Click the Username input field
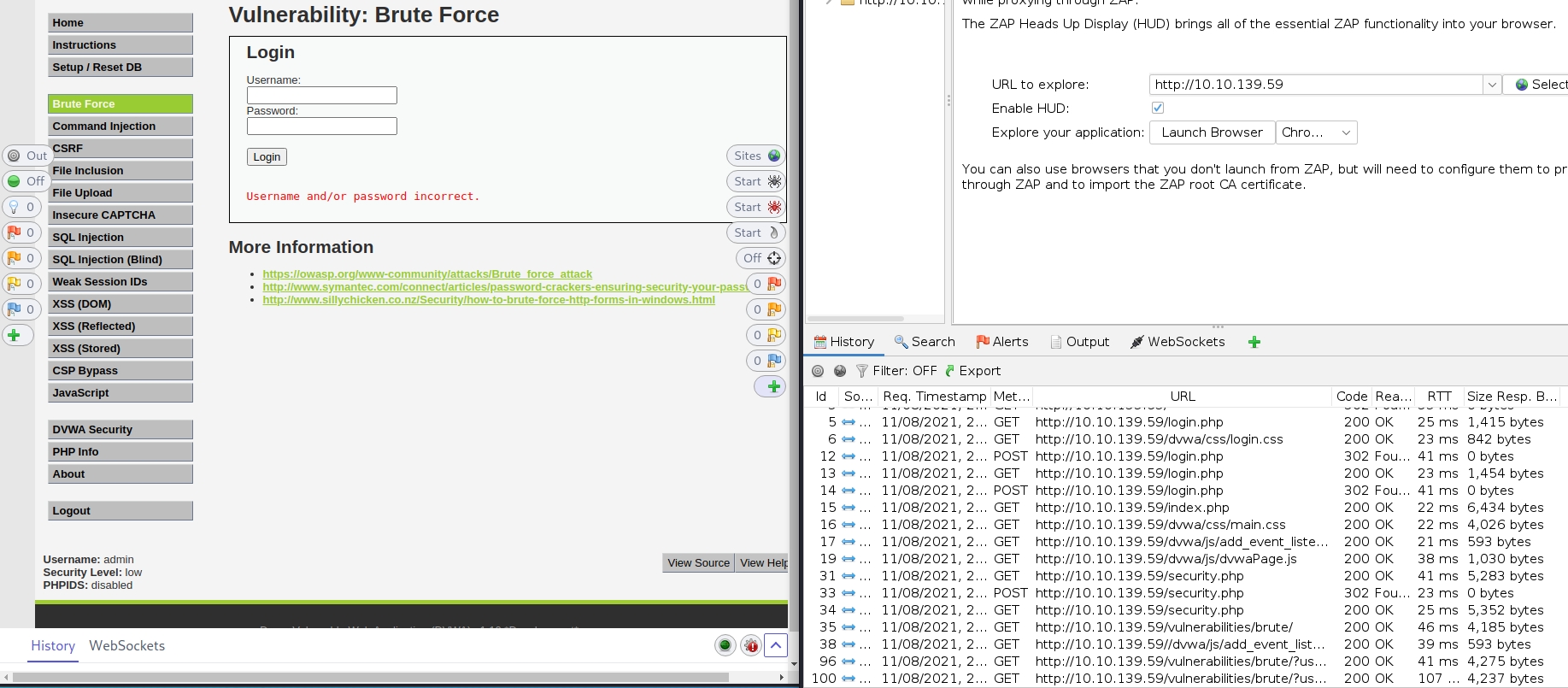This screenshot has height=688, width=1568. pos(321,96)
